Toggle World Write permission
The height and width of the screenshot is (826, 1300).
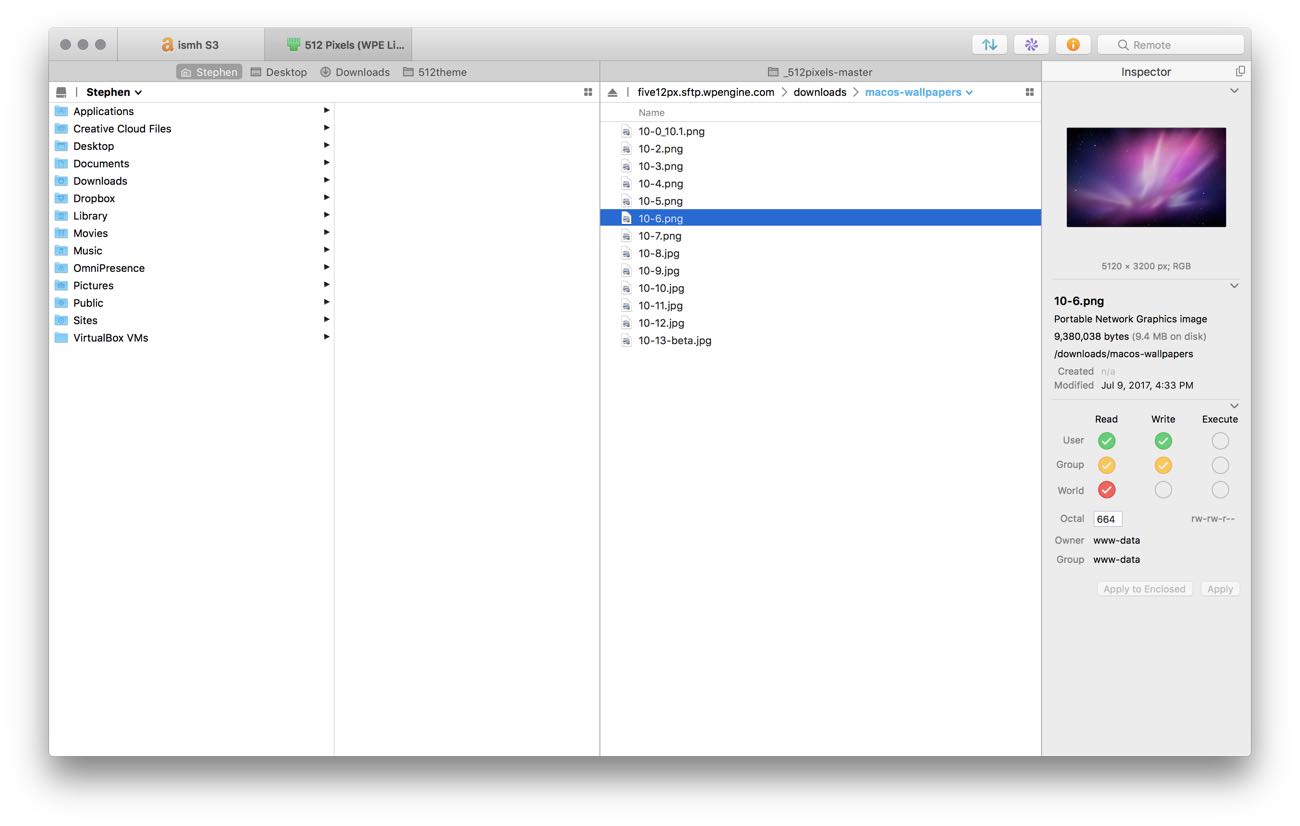coord(1163,490)
